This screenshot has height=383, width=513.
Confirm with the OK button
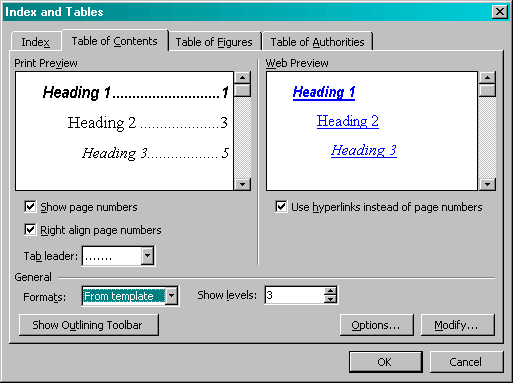click(385, 362)
